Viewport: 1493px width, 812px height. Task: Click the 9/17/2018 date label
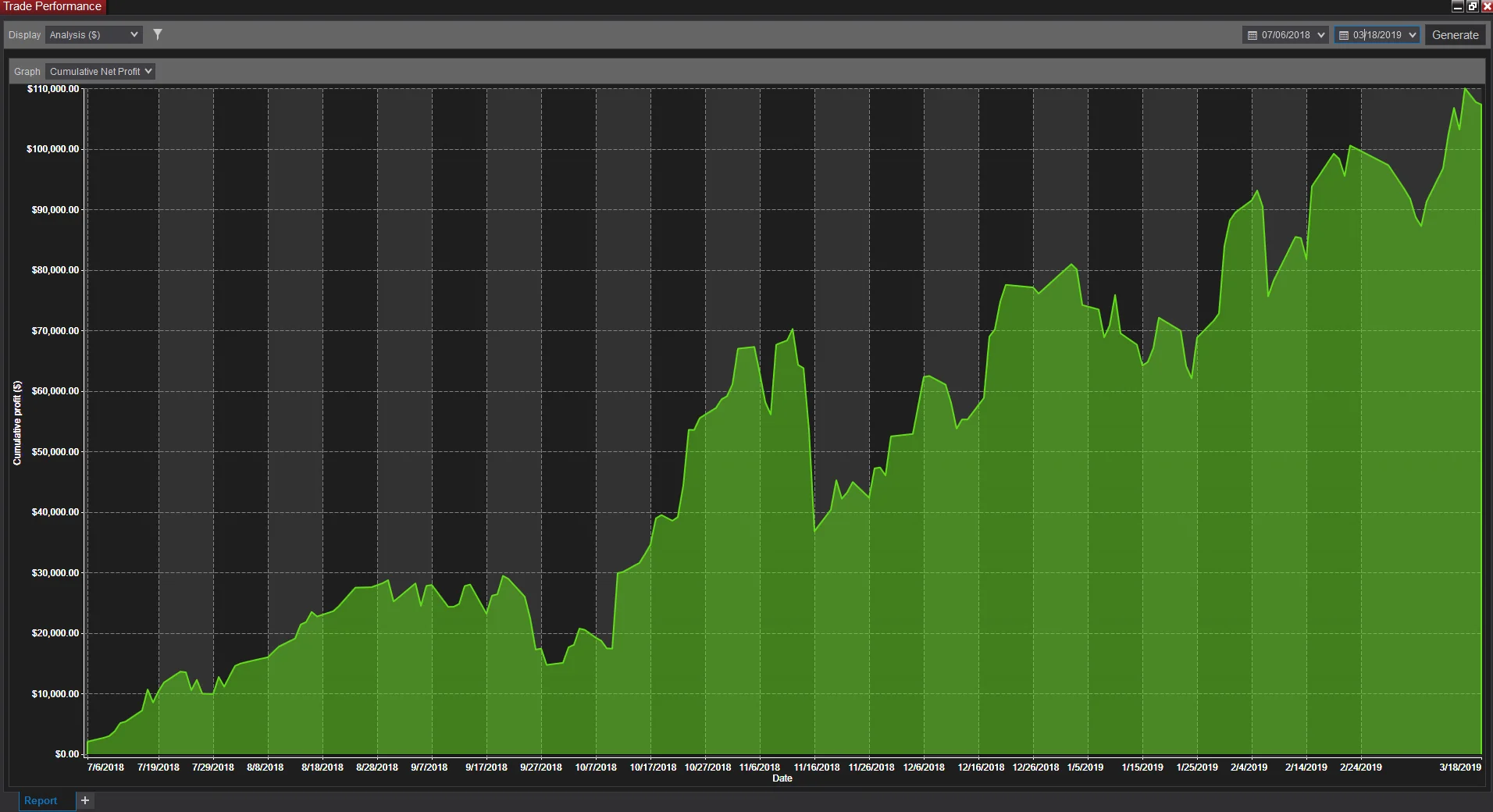coord(486,767)
